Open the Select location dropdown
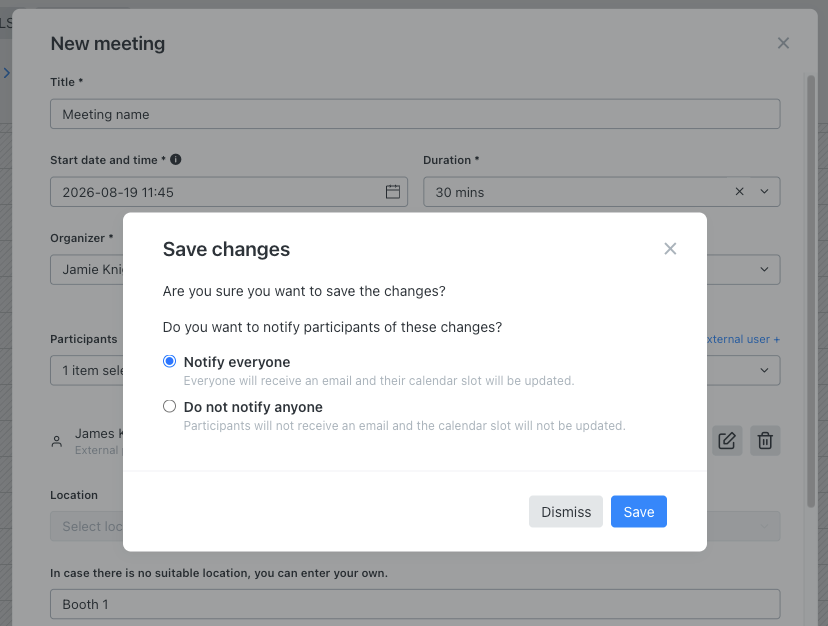The height and width of the screenshot is (626, 828). click(415, 526)
